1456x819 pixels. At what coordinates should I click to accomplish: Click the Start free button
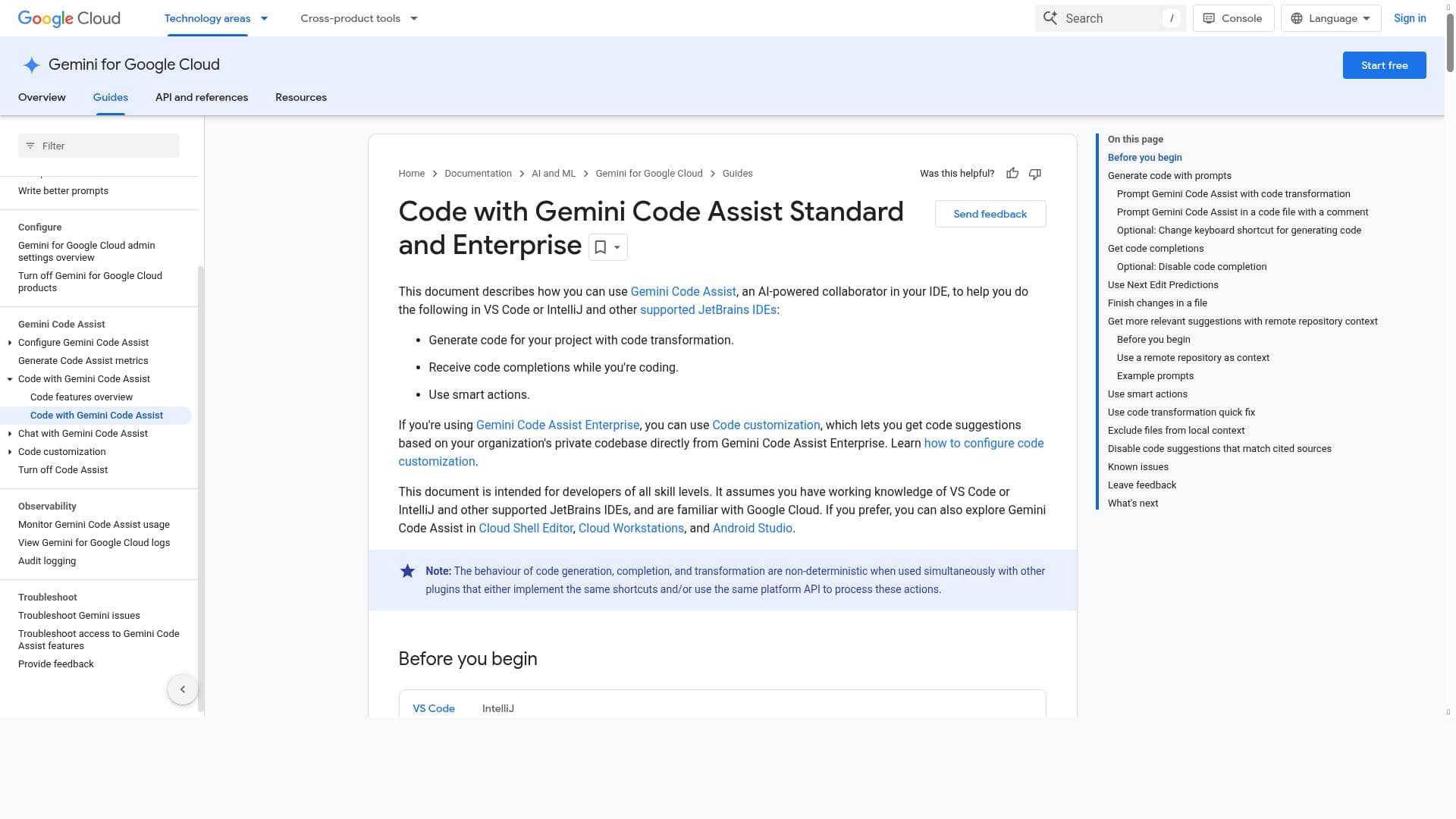click(1384, 65)
